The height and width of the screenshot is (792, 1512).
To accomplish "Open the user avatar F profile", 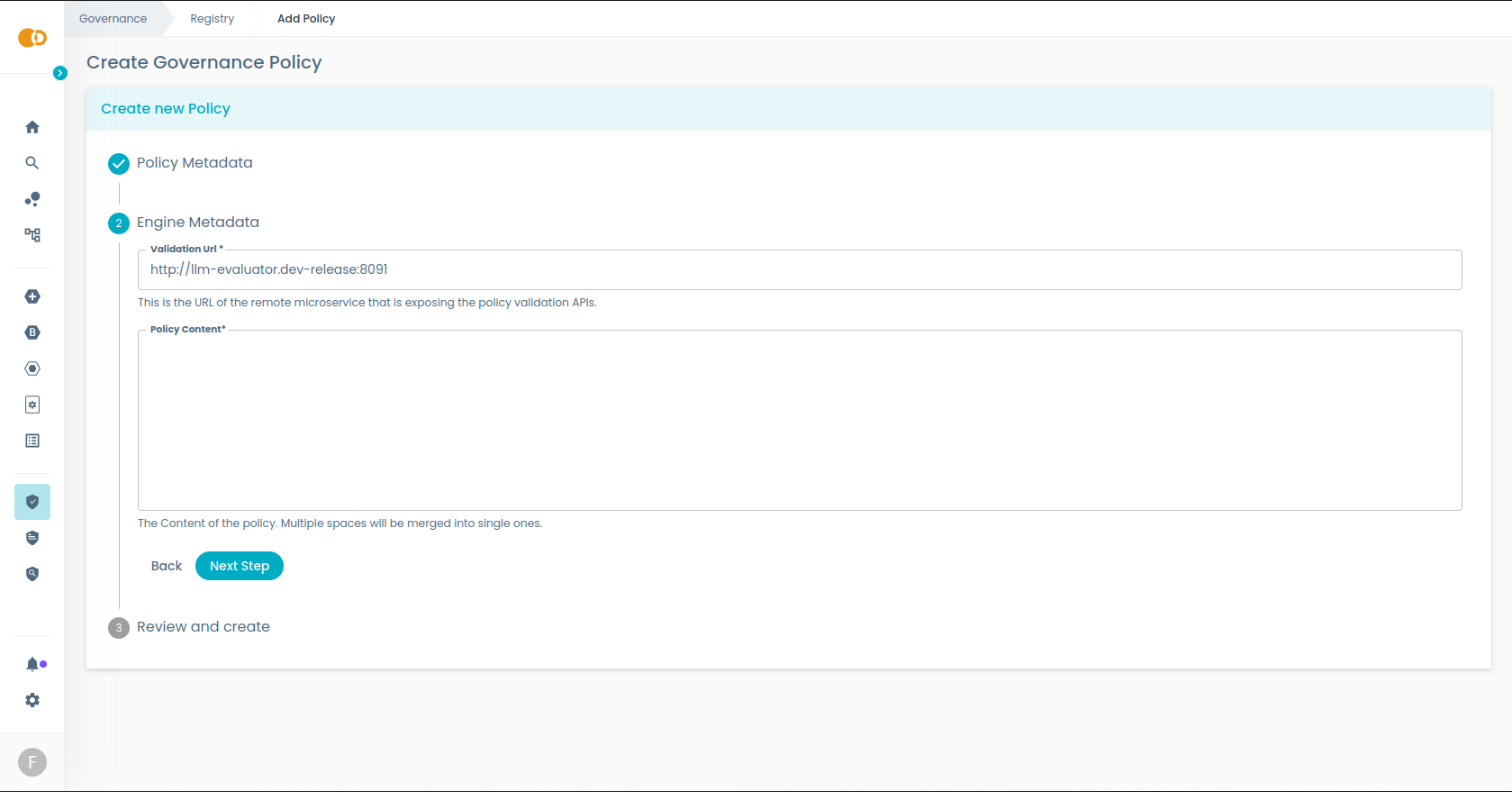I will pos(32,762).
